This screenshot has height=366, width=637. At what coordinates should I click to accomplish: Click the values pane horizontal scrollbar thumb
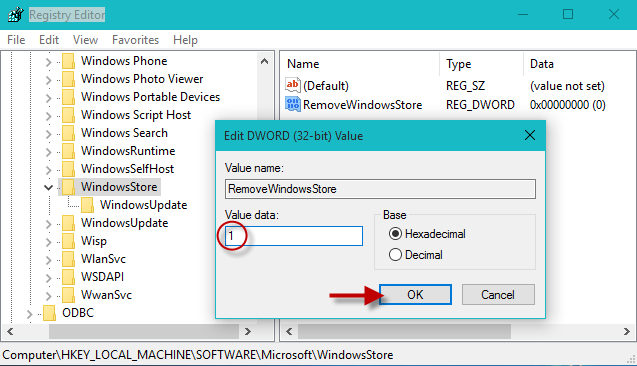pyautogui.click(x=404, y=332)
